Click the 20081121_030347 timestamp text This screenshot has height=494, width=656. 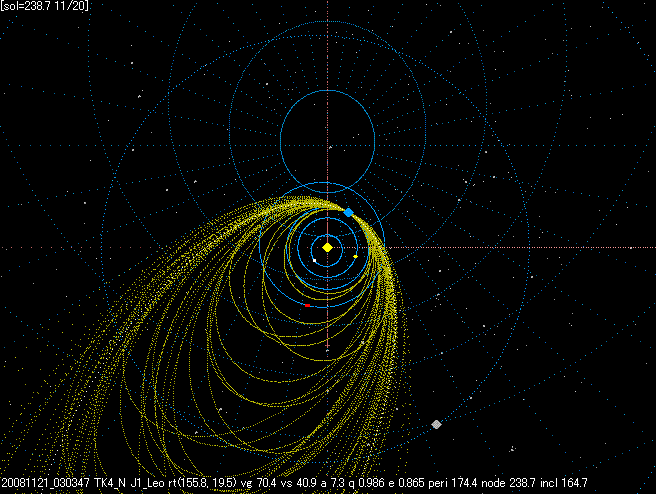46,483
